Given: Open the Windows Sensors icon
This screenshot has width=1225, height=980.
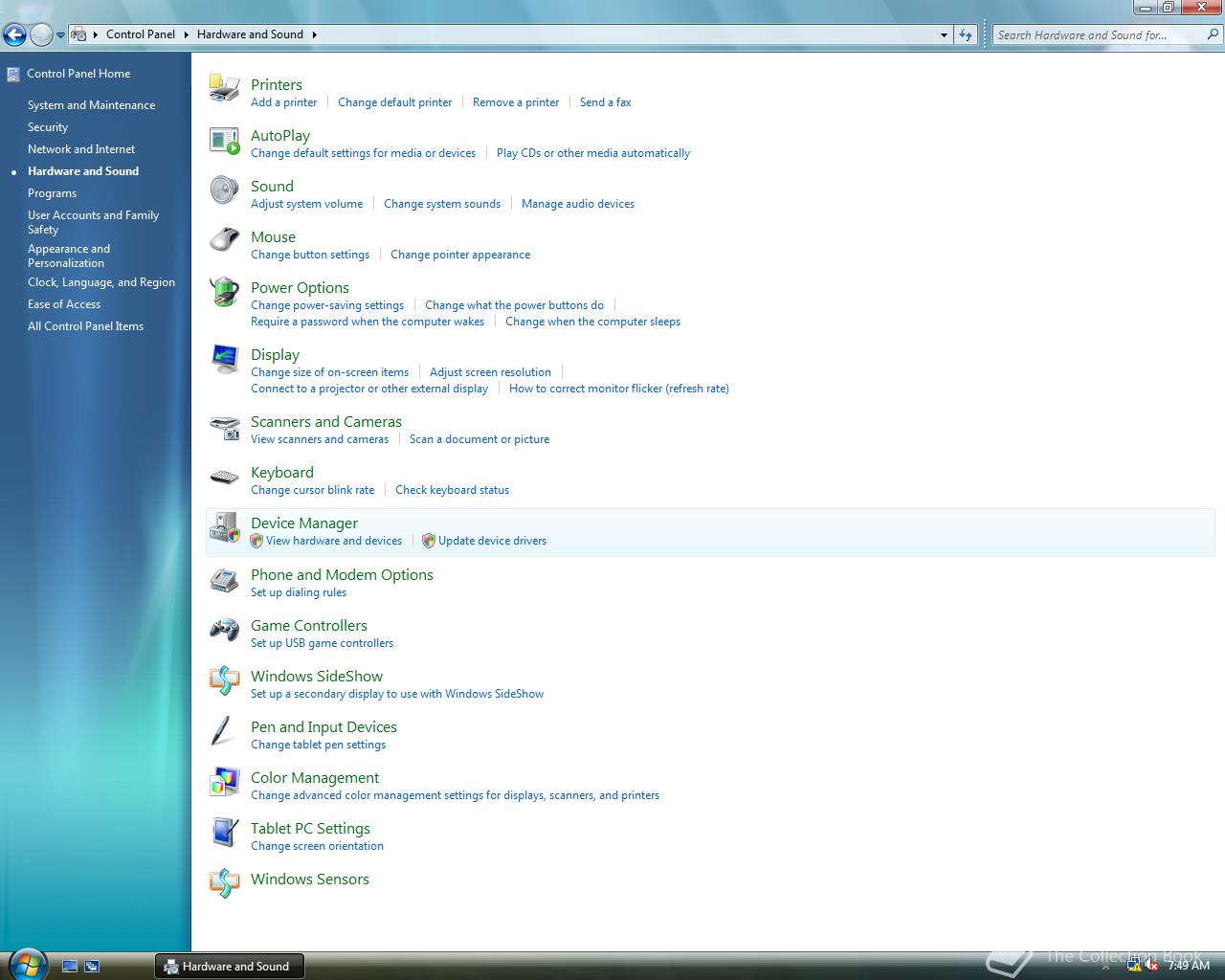Looking at the screenshot, I should [224, 883].
